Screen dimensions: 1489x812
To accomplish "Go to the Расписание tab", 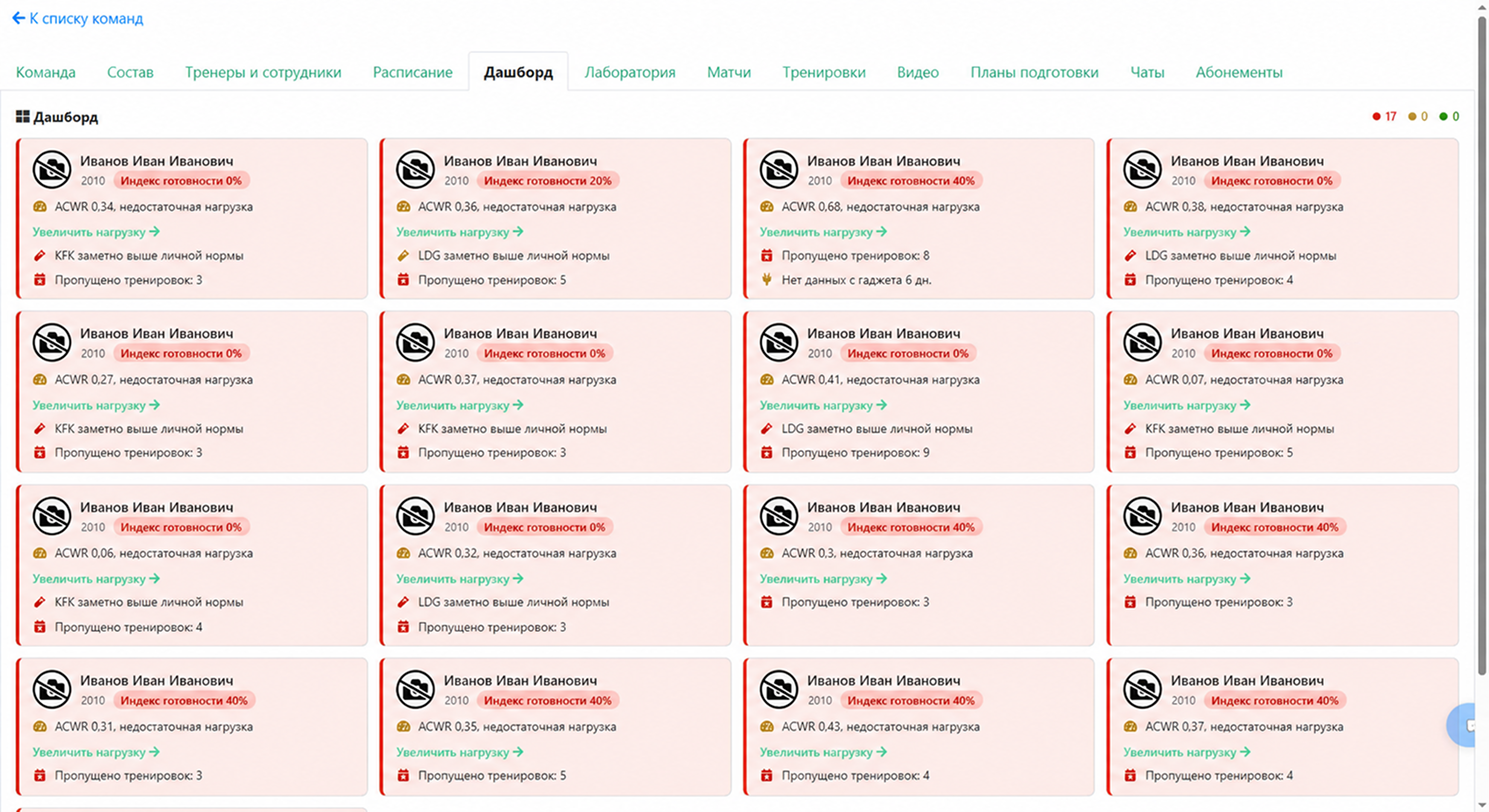I will click(x=413, y=72).
